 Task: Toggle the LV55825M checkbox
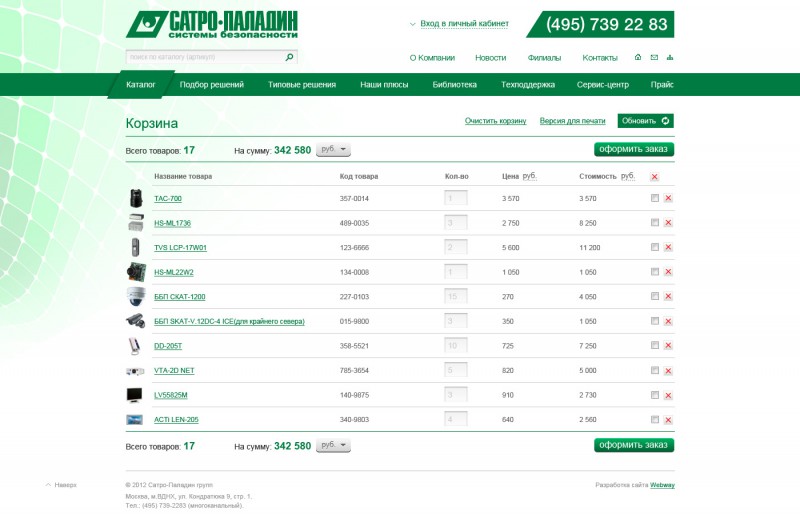(x=655, y=395)
